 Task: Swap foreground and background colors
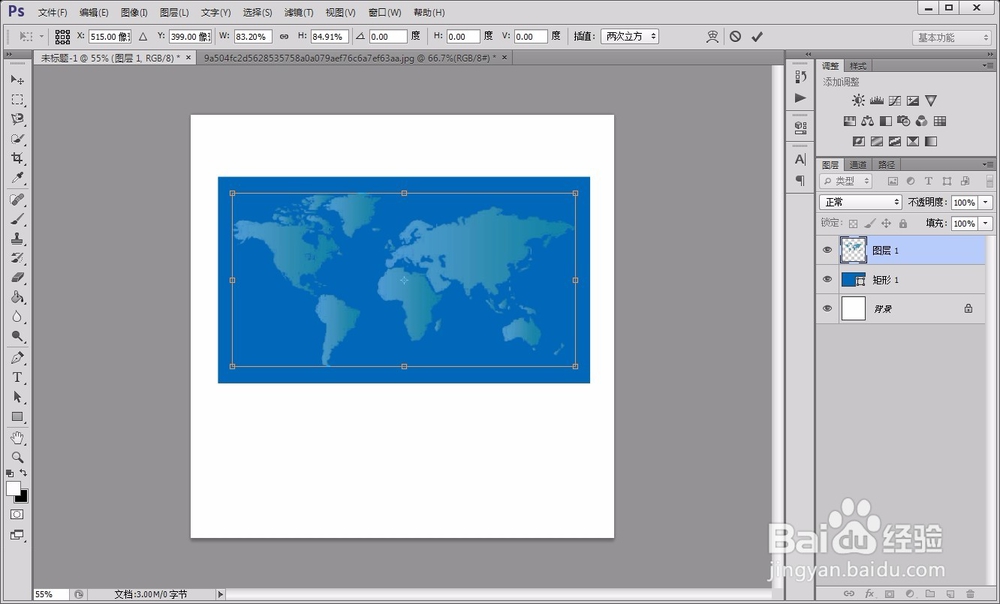[24, 473]
